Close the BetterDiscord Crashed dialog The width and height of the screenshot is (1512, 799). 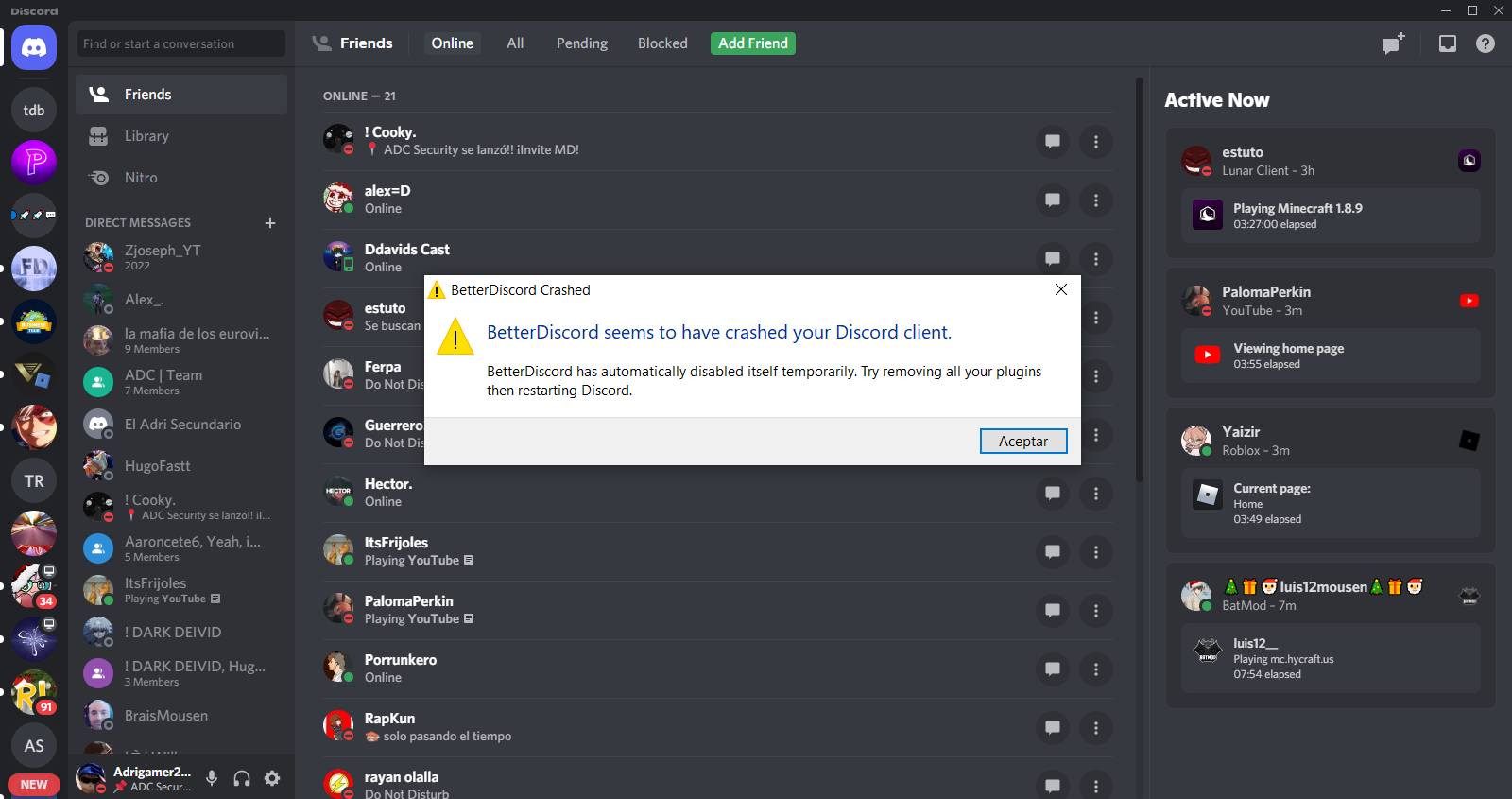[x=1061, y=289]
